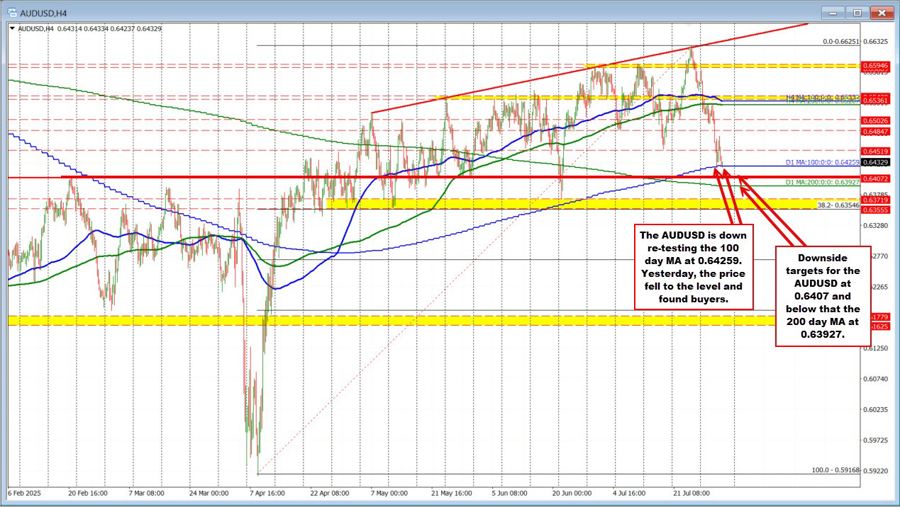Click the time axis label 4 Jul 16:00
The width and height of the screenshot is (900, 507).
click(629, 493)
